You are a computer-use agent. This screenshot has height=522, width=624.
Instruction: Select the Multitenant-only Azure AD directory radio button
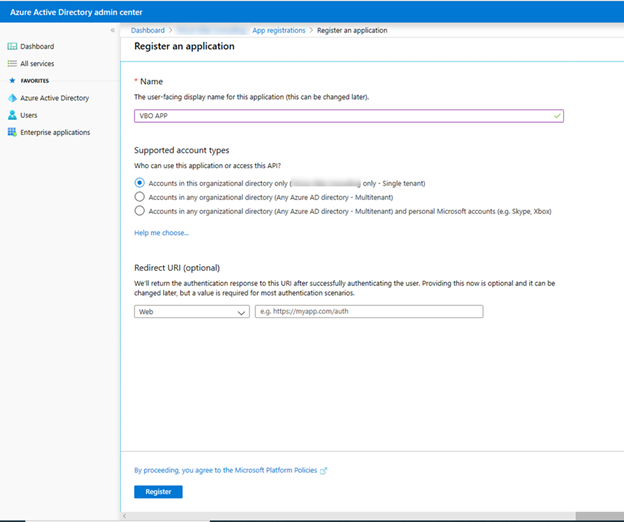pyautogui.click(x=139, y=197)
